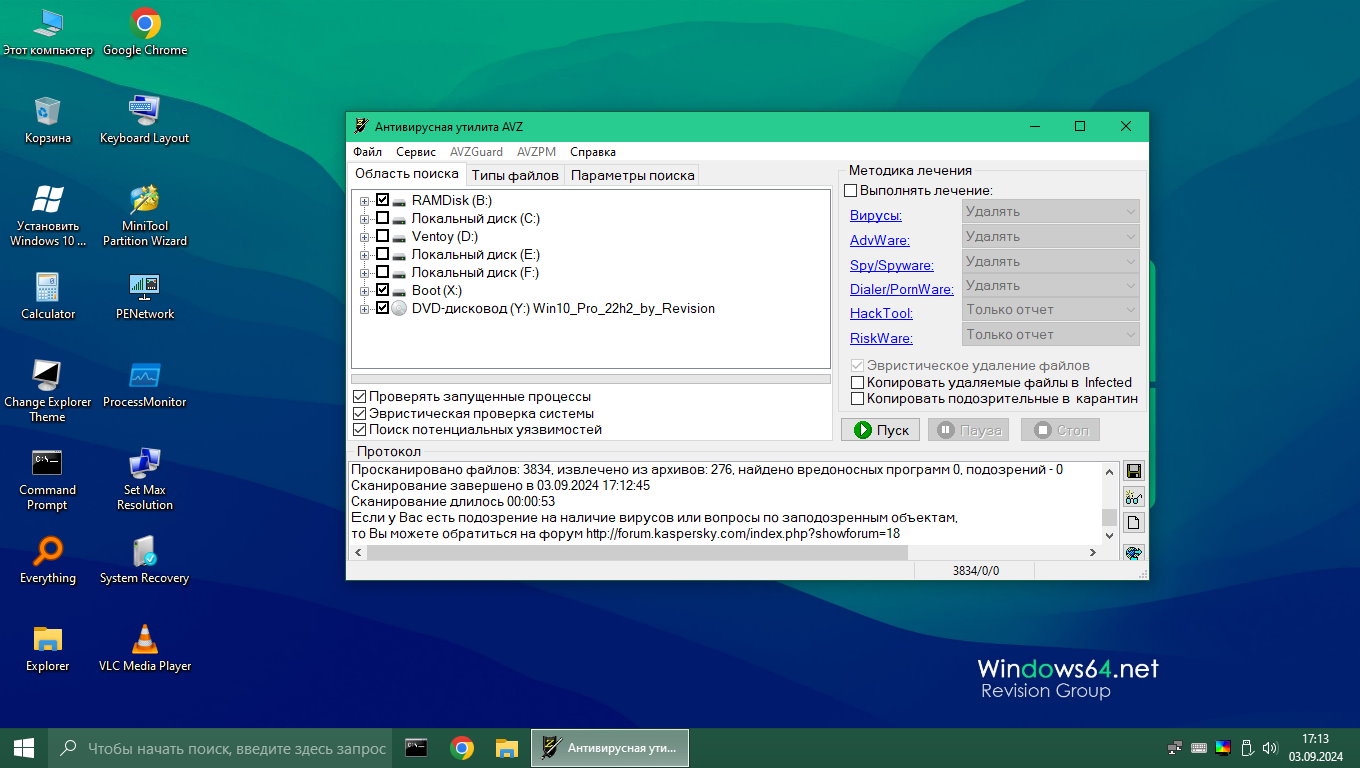Image resolution: width=1360 pixels, height=768 pixels.
Task: Launch Google Chrome from the taskbar
Action: pos(462,748)
